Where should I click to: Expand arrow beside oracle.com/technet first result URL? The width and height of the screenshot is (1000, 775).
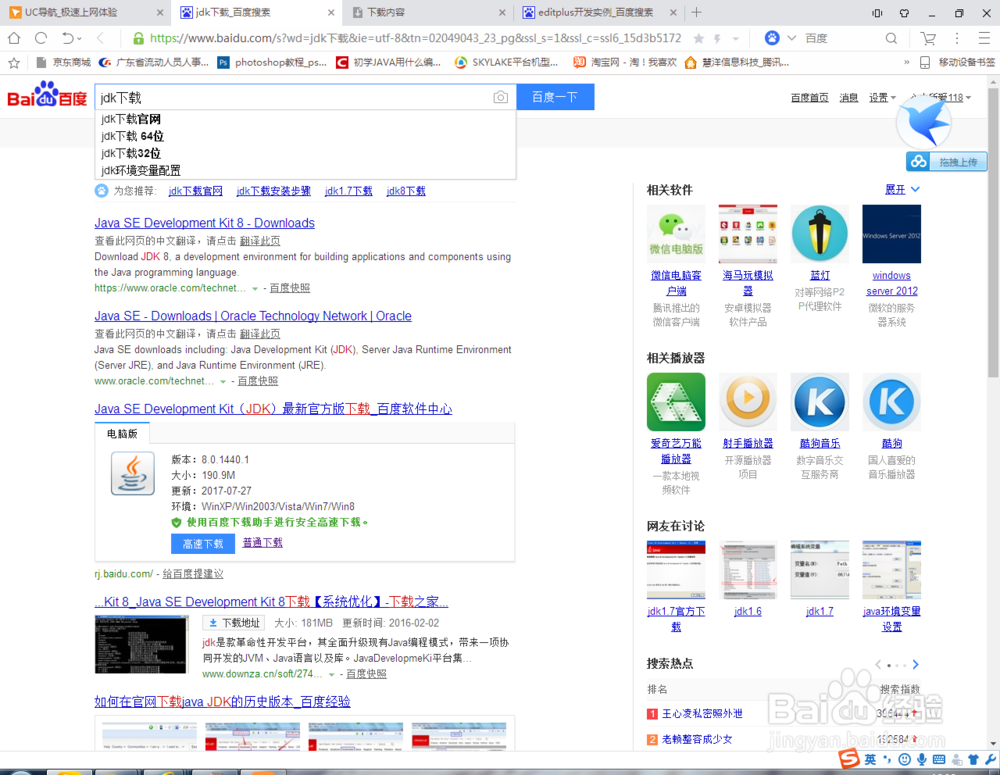pos(255,289)
